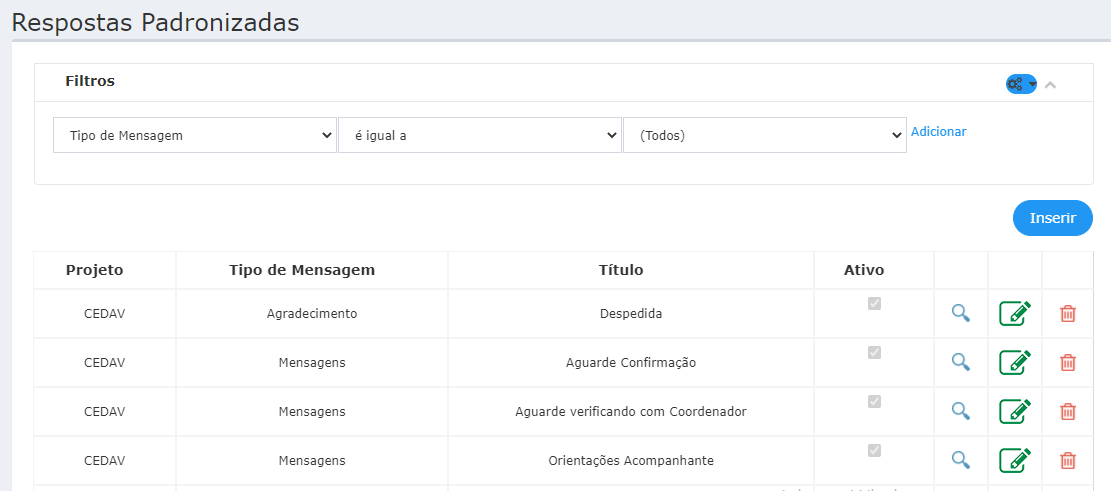
Task: Collapse the Filtros panel chevron
Action: coord(1050,85)
